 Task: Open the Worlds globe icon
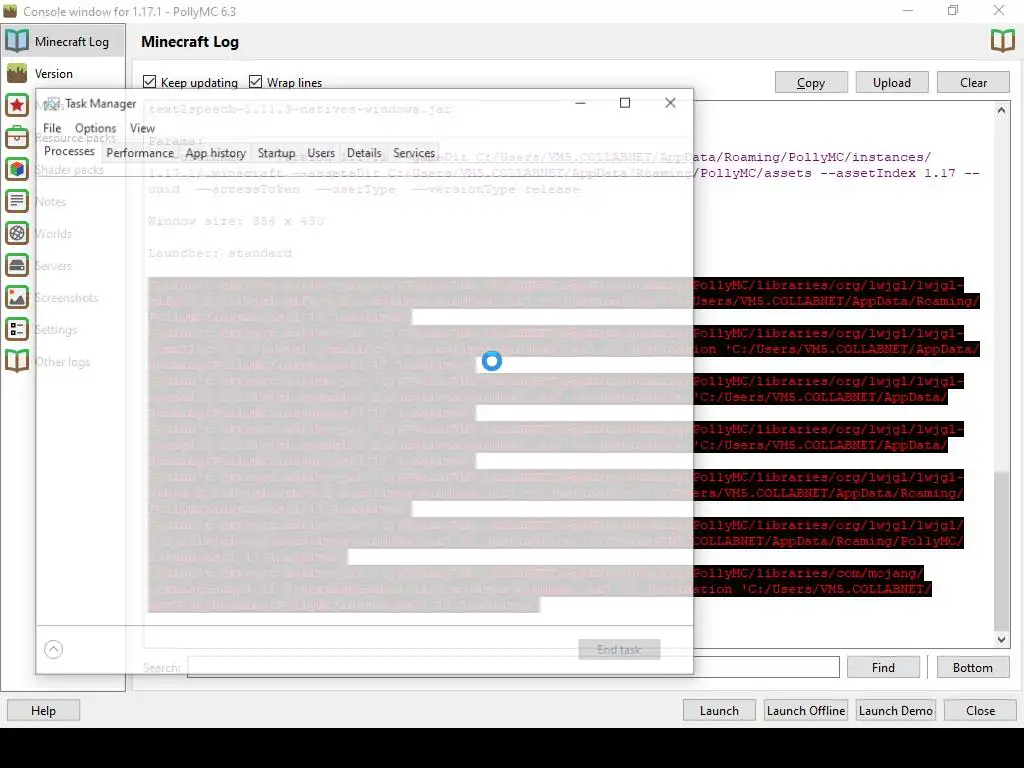[17, 233]
